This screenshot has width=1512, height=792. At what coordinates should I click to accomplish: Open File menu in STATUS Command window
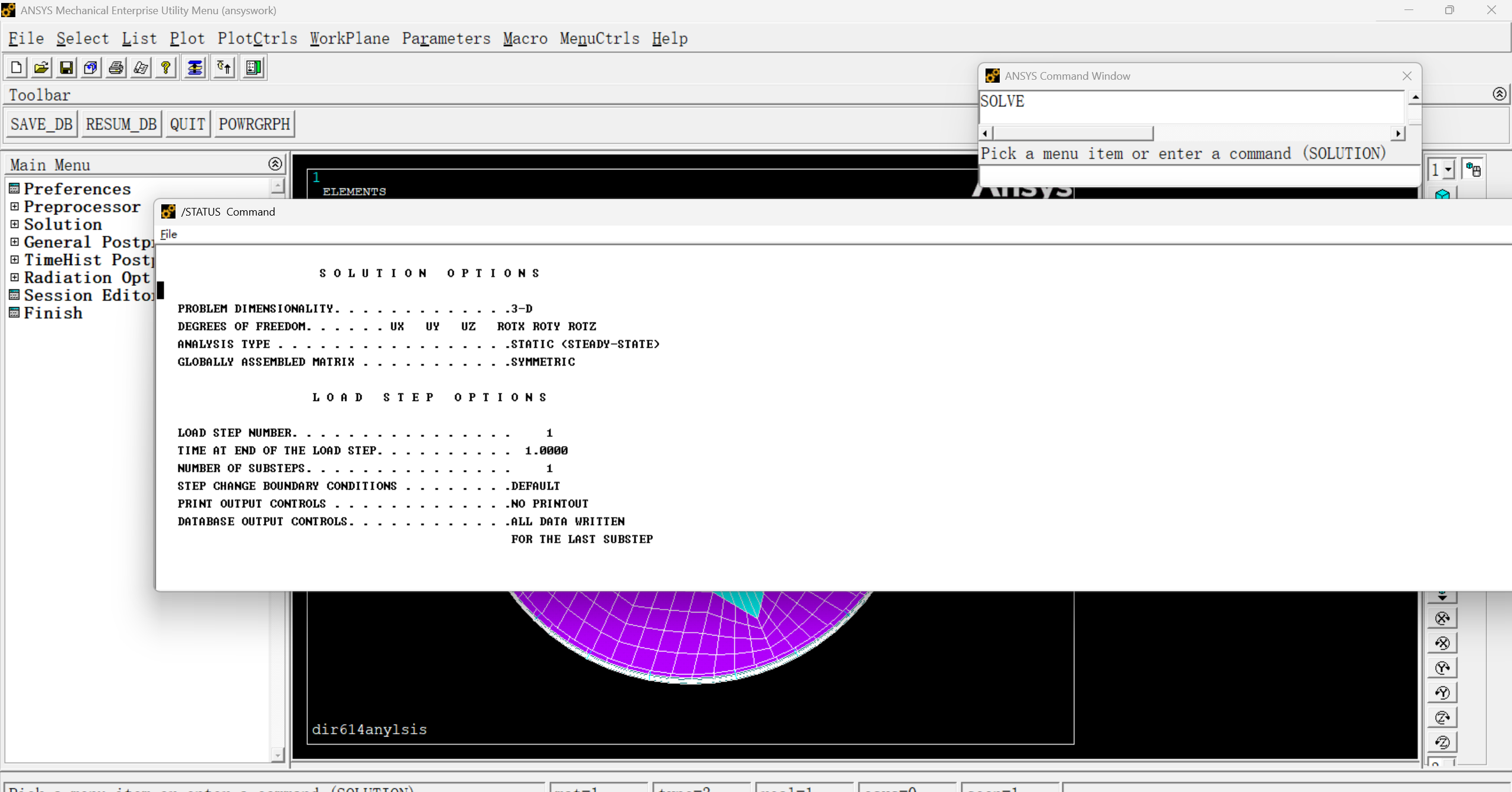point(168,234)
